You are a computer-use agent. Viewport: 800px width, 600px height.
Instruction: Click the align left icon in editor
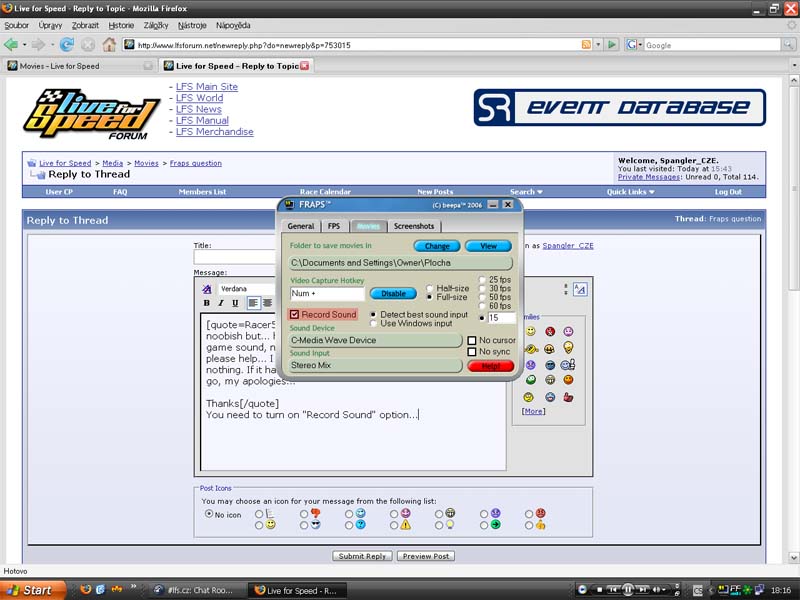253,303
